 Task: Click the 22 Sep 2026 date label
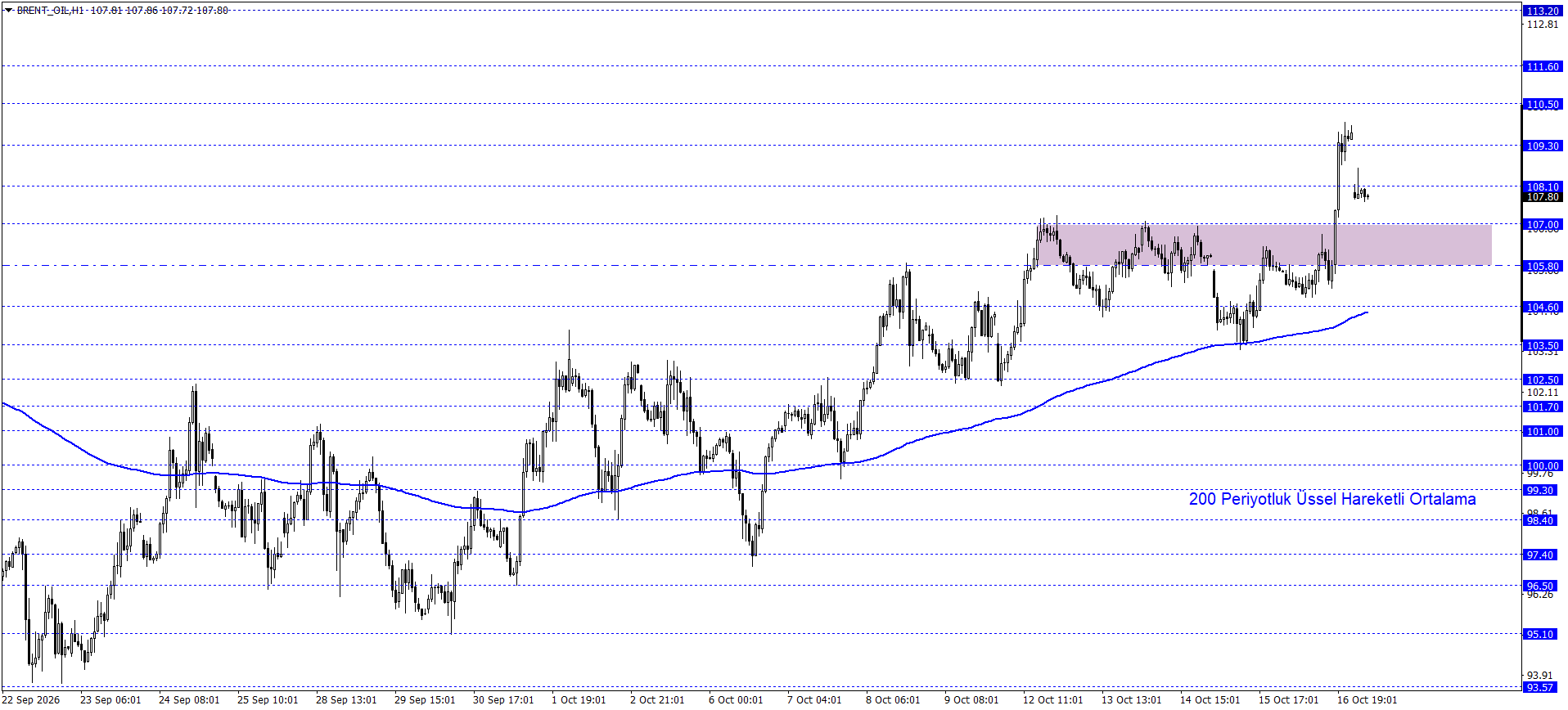pyautogui.click(x=31, y=699)
